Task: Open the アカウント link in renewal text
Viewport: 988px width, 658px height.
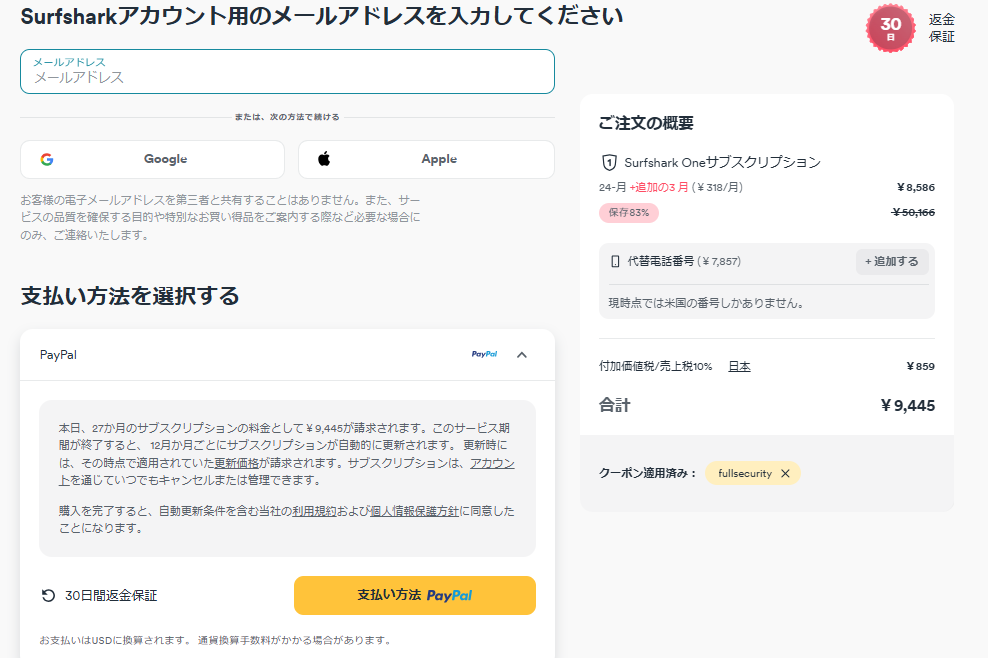Action: click(492, 463)
